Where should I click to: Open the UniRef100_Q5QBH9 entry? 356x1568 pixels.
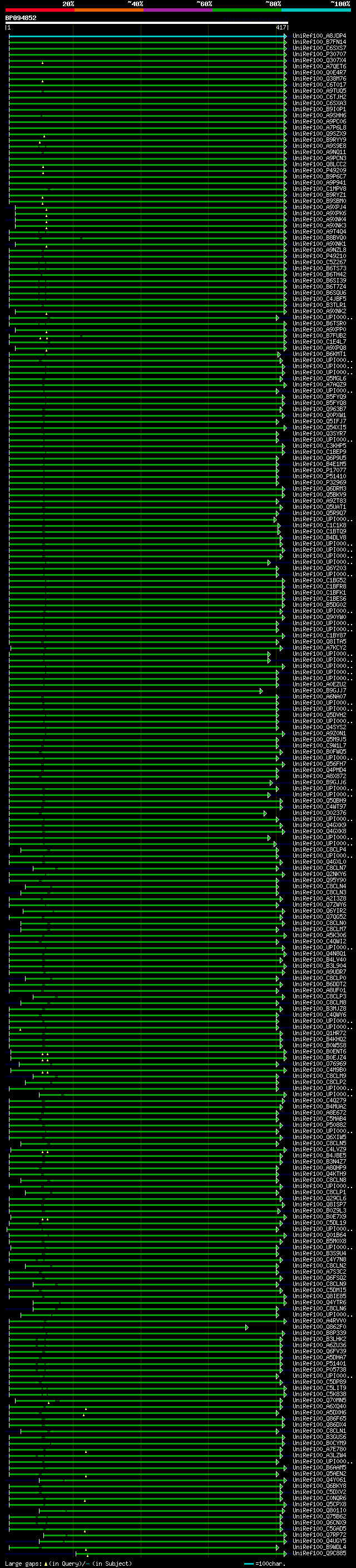[319, 800]
